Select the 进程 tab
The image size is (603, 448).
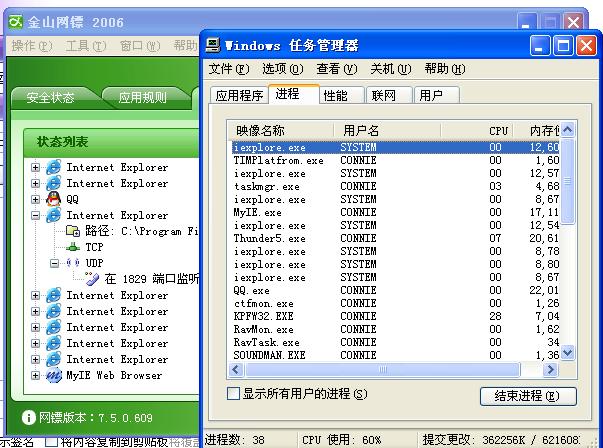294,94
